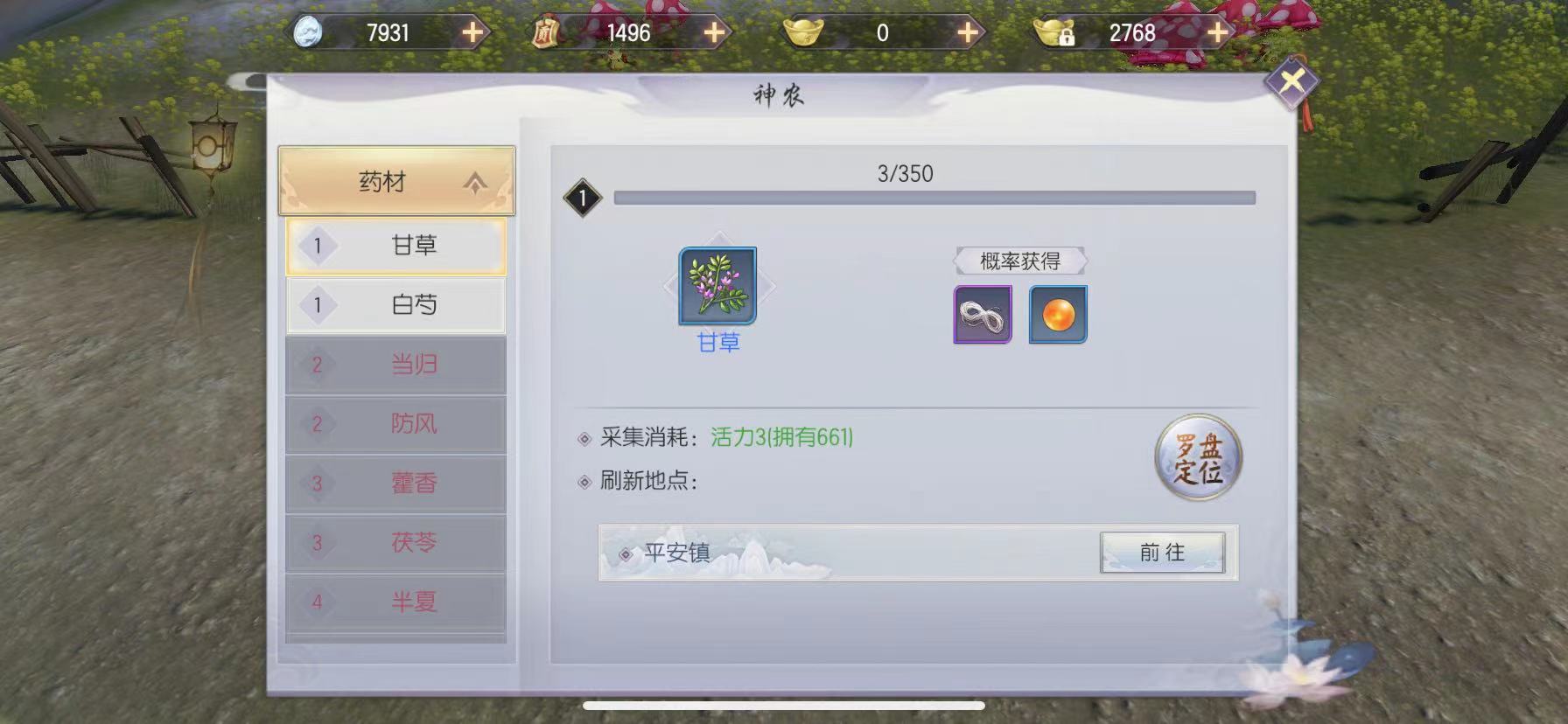Select locked herb 防风
The height and width of the screenshot is (724, 1568).
point(396,424)
